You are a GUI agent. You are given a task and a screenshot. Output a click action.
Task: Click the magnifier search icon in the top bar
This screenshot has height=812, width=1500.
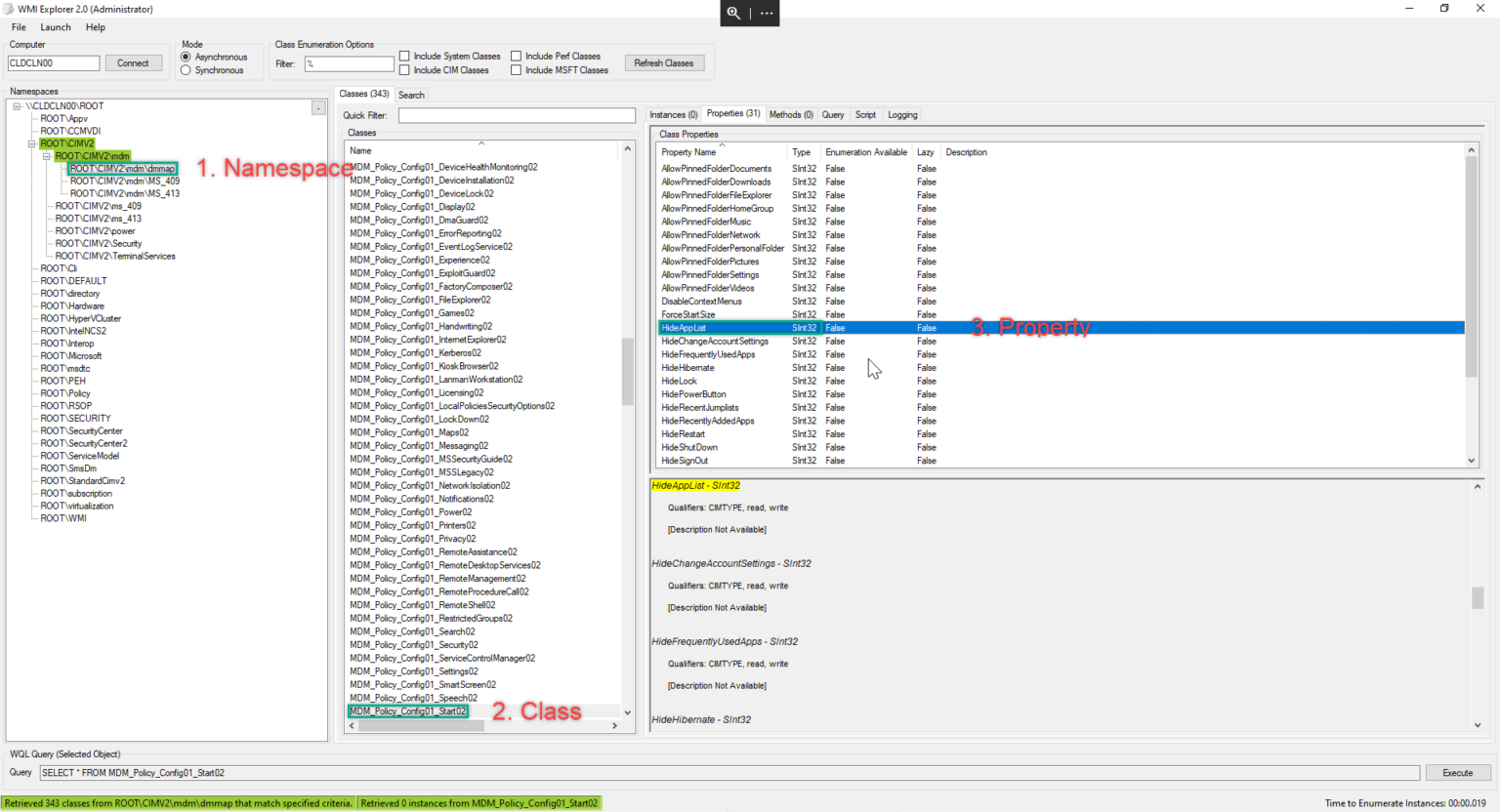[x=733, y=14]
